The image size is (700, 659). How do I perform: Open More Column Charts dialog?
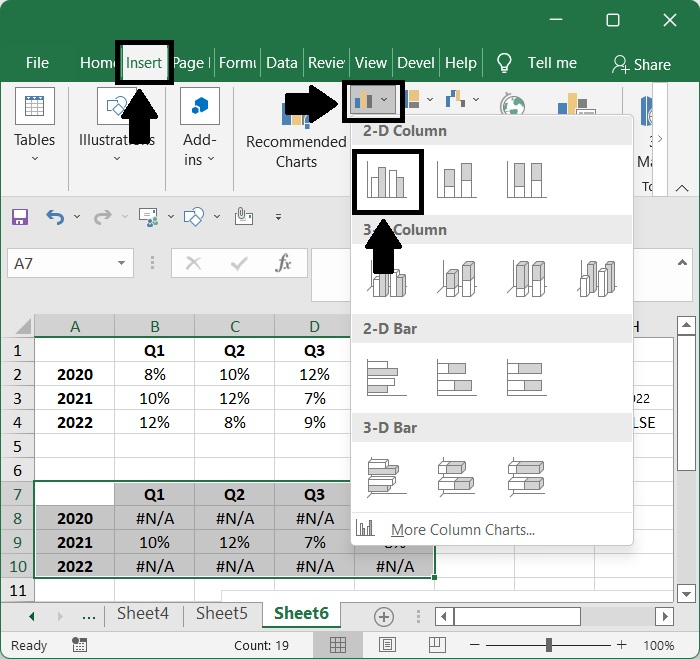pos(461,530)
